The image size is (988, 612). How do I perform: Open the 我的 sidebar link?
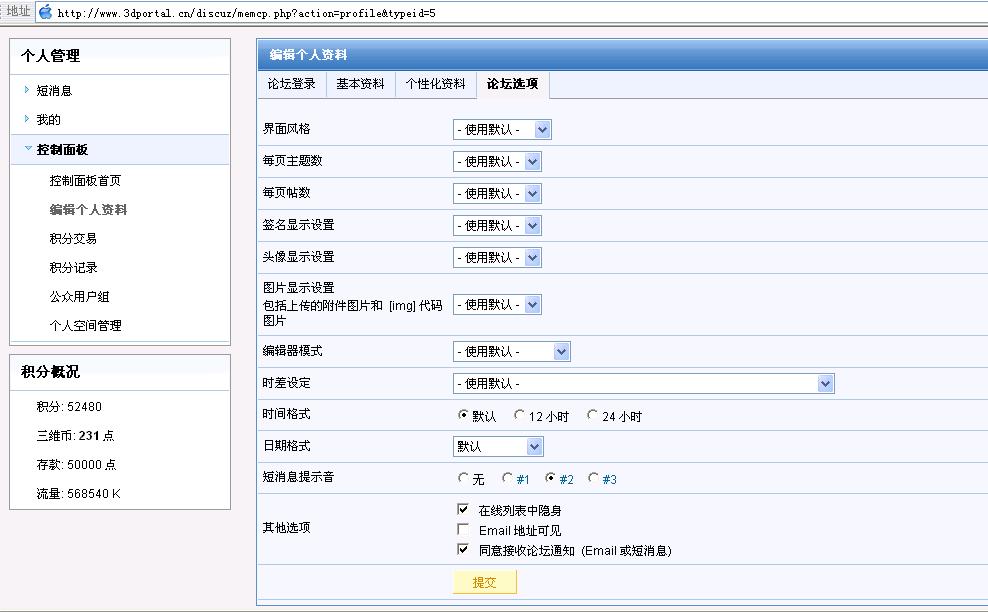coord(49,120)
